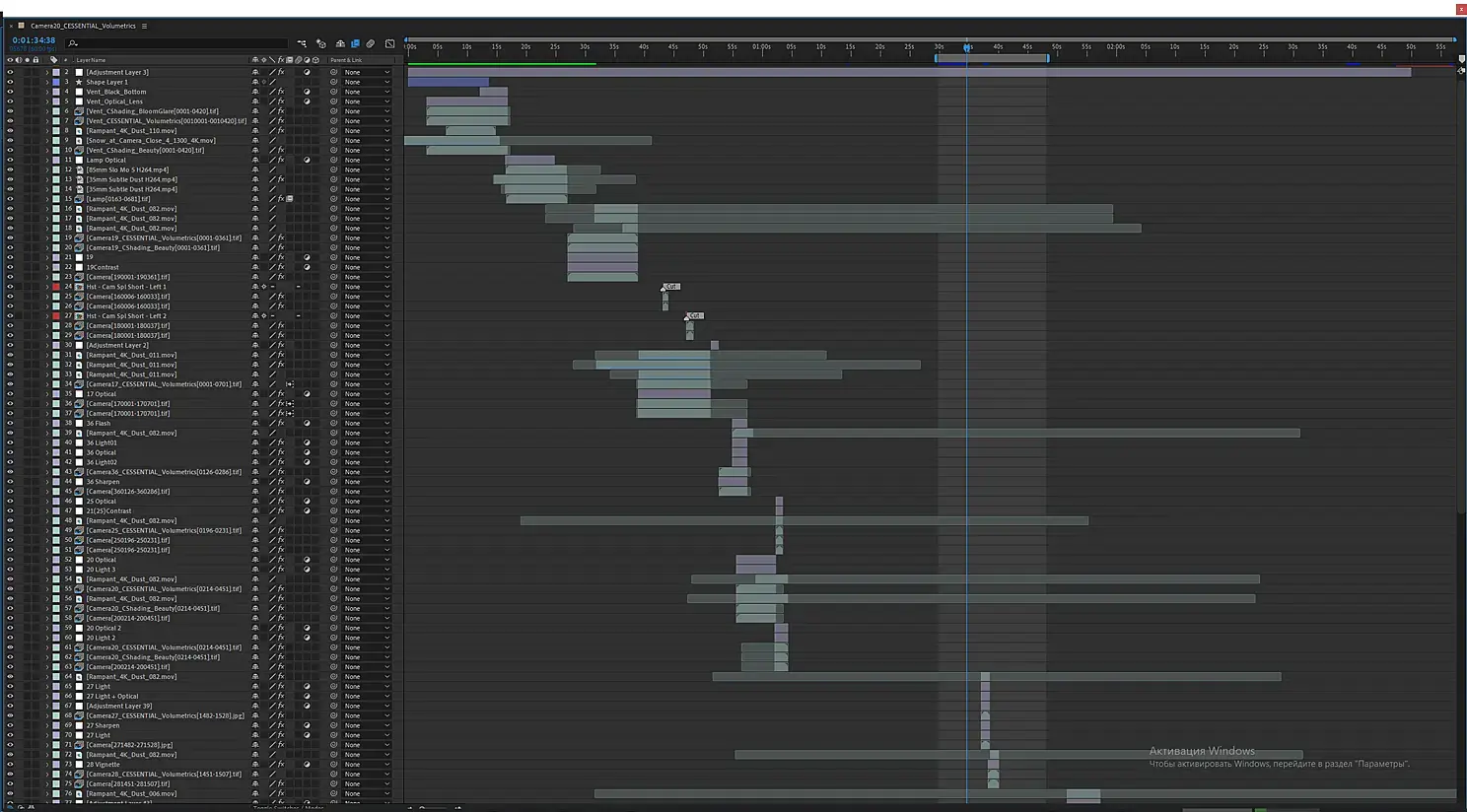Close the Camera20_CESSENTIAL_Volumetrics timeline tab
Screen dimensions: 1467x812
[12, 26]
